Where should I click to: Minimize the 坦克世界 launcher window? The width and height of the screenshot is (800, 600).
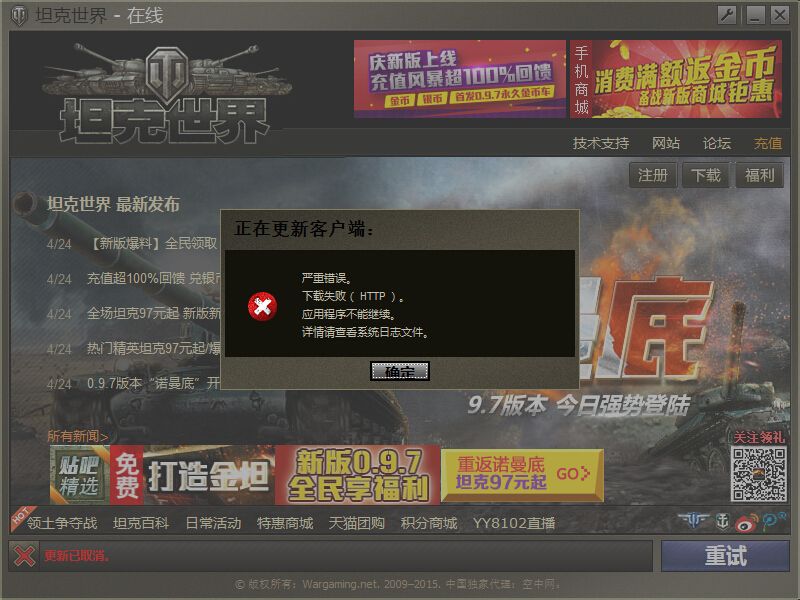pyautogui.click(x=755, y=15)
